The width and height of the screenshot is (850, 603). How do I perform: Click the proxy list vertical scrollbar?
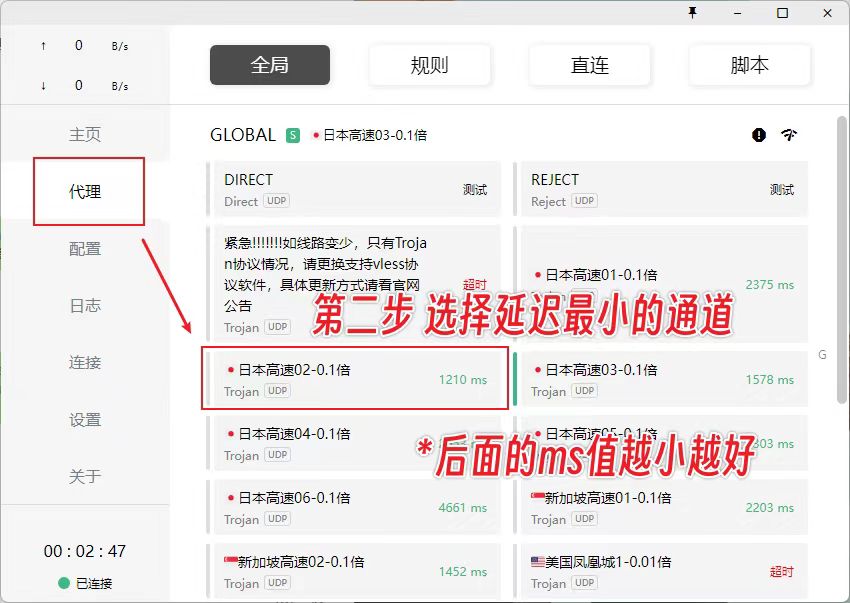pyautogui.click(x=842, y=260)
